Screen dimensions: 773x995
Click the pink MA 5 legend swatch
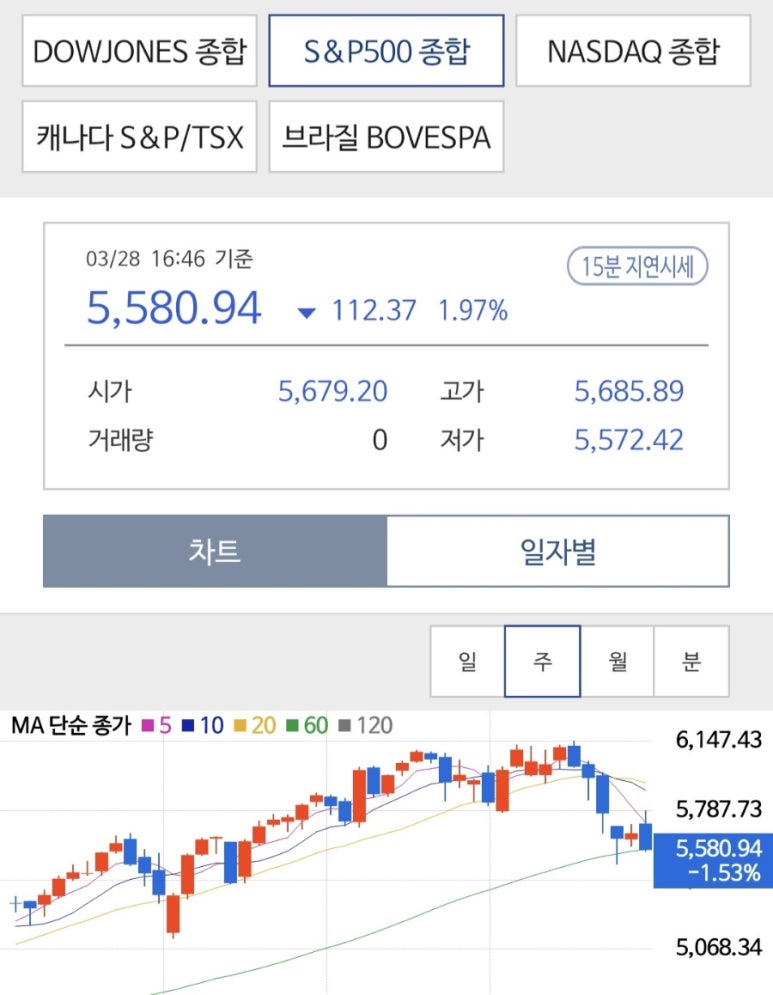point(147,725)
